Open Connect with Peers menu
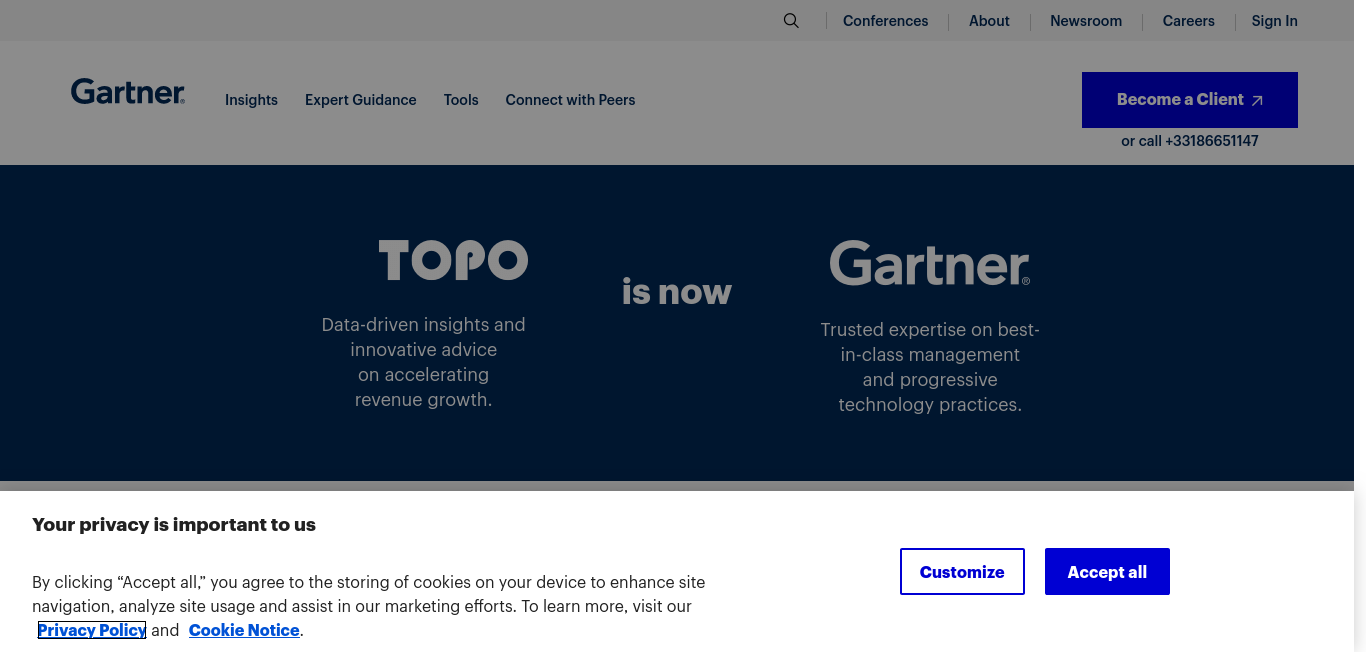The width and height of the screenshot is (1366, 652). coord(570,100)
